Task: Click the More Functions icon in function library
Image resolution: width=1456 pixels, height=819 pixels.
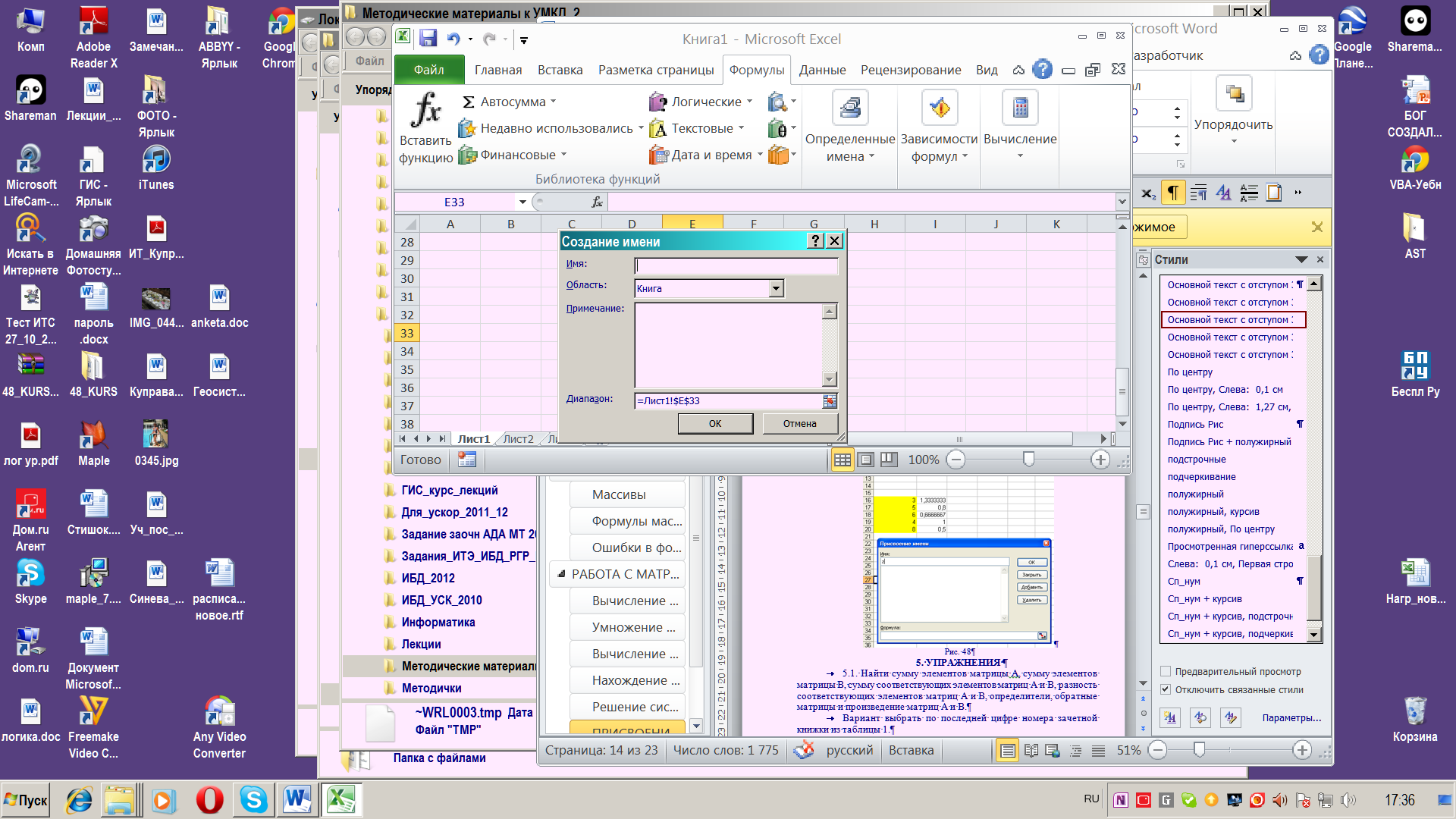Action: (777, 155)
